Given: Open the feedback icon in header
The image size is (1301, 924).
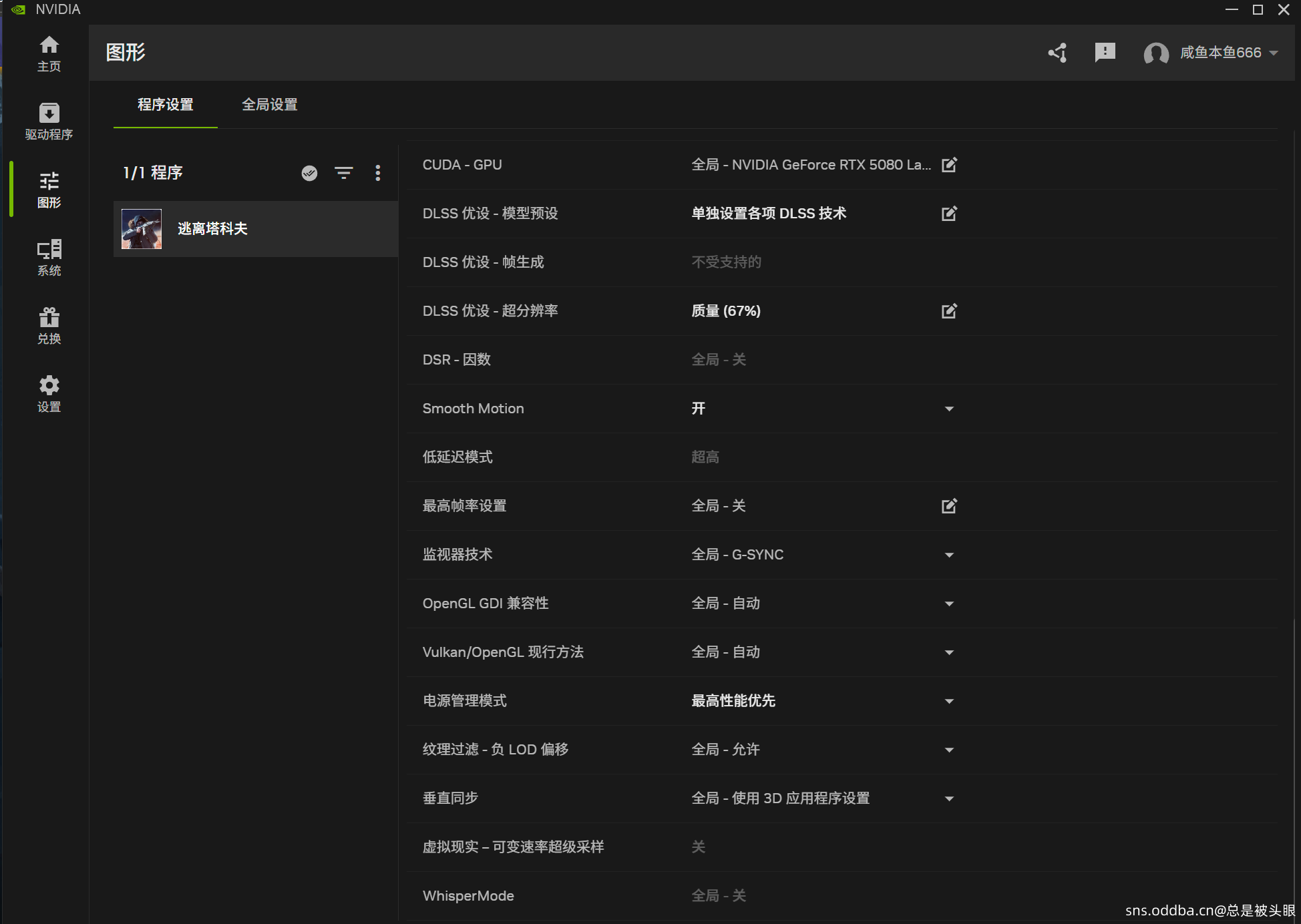Looking at the screenshot, I should coord(1105,53).
